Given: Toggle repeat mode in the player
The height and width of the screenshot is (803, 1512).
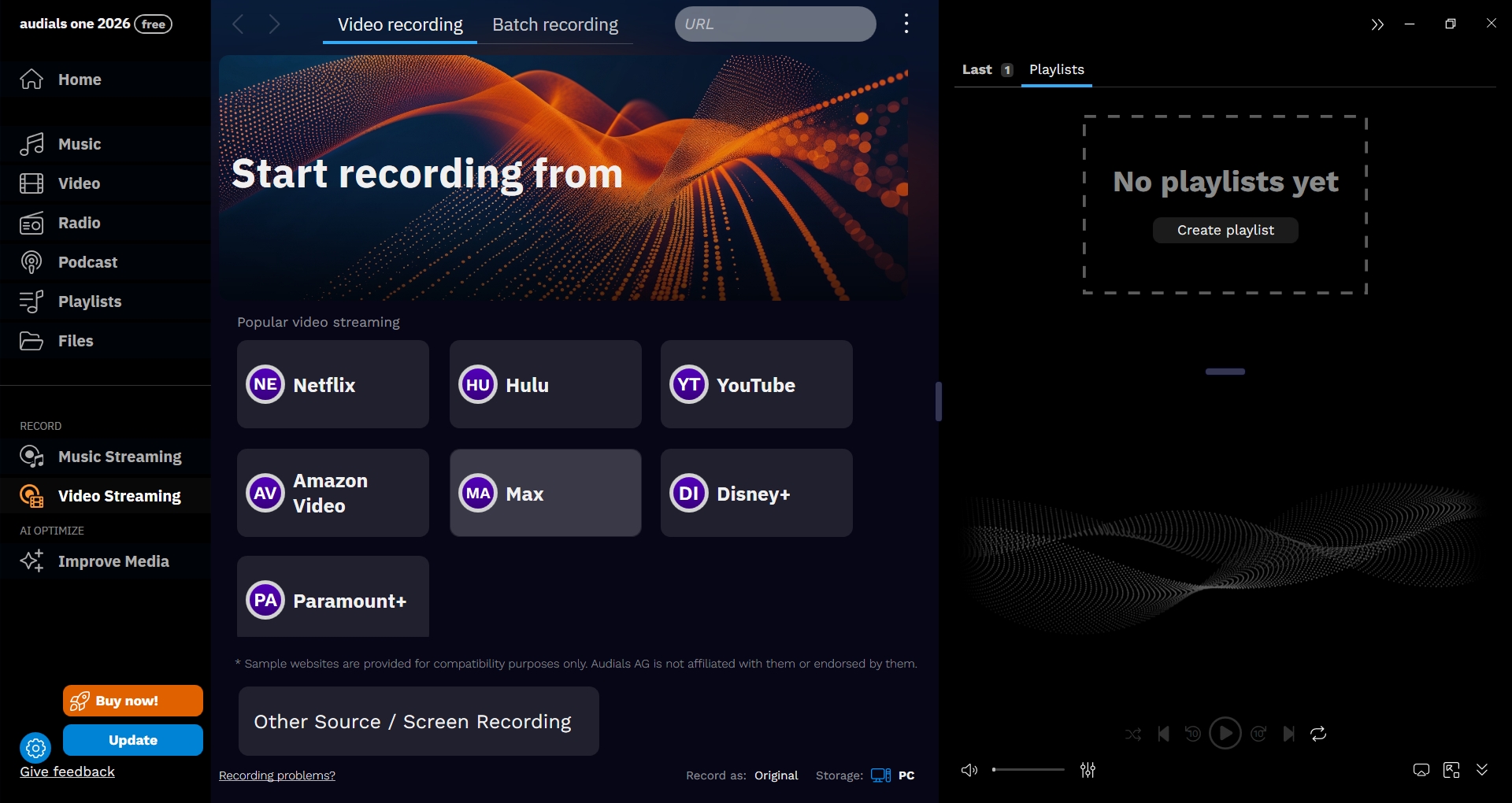Looking at the screenshot, I should coord(1319,734).
